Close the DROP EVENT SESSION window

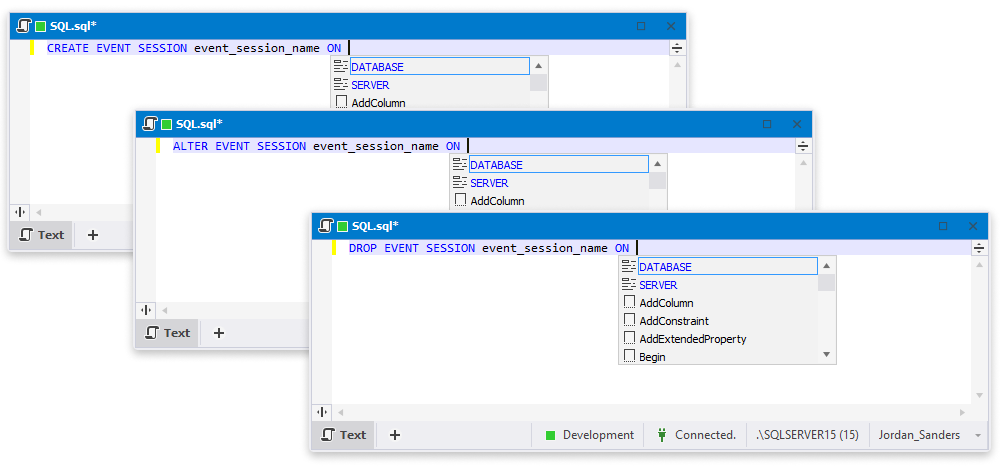(973, 226)
